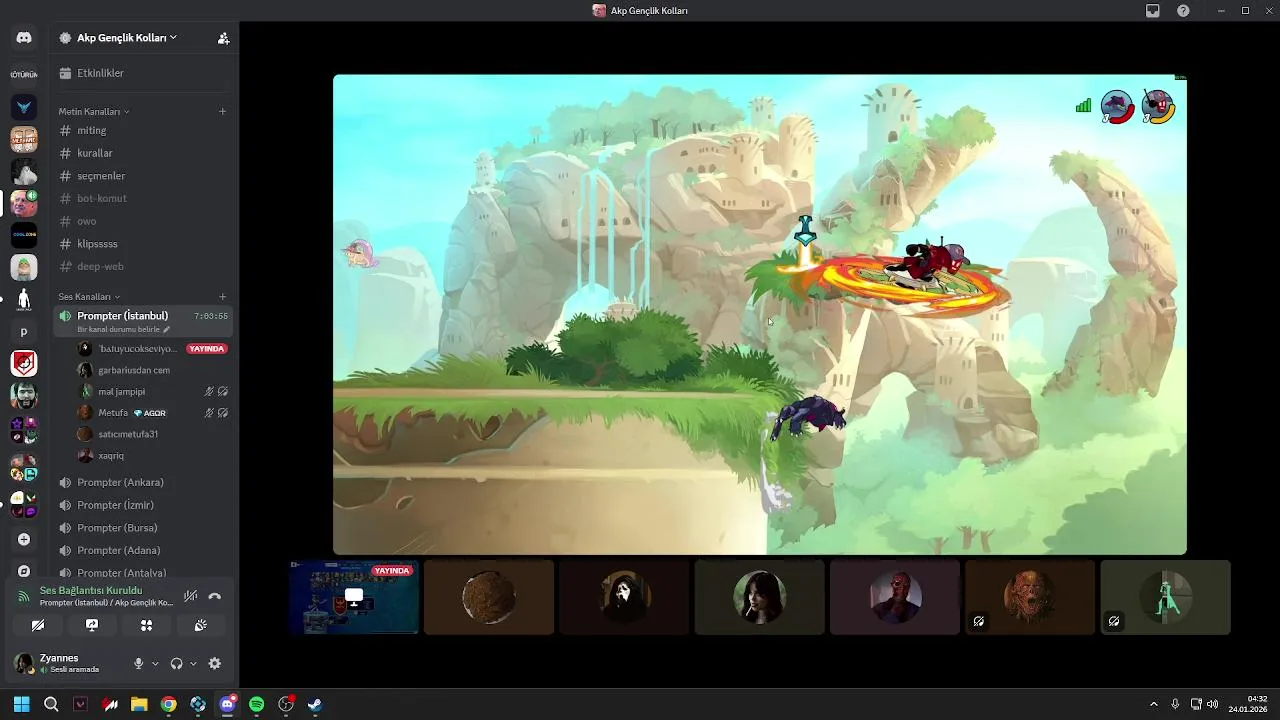Select user satıcımetufa31 in voice list
This screenshot has width=1280, height=720.
tap(153, 434)
